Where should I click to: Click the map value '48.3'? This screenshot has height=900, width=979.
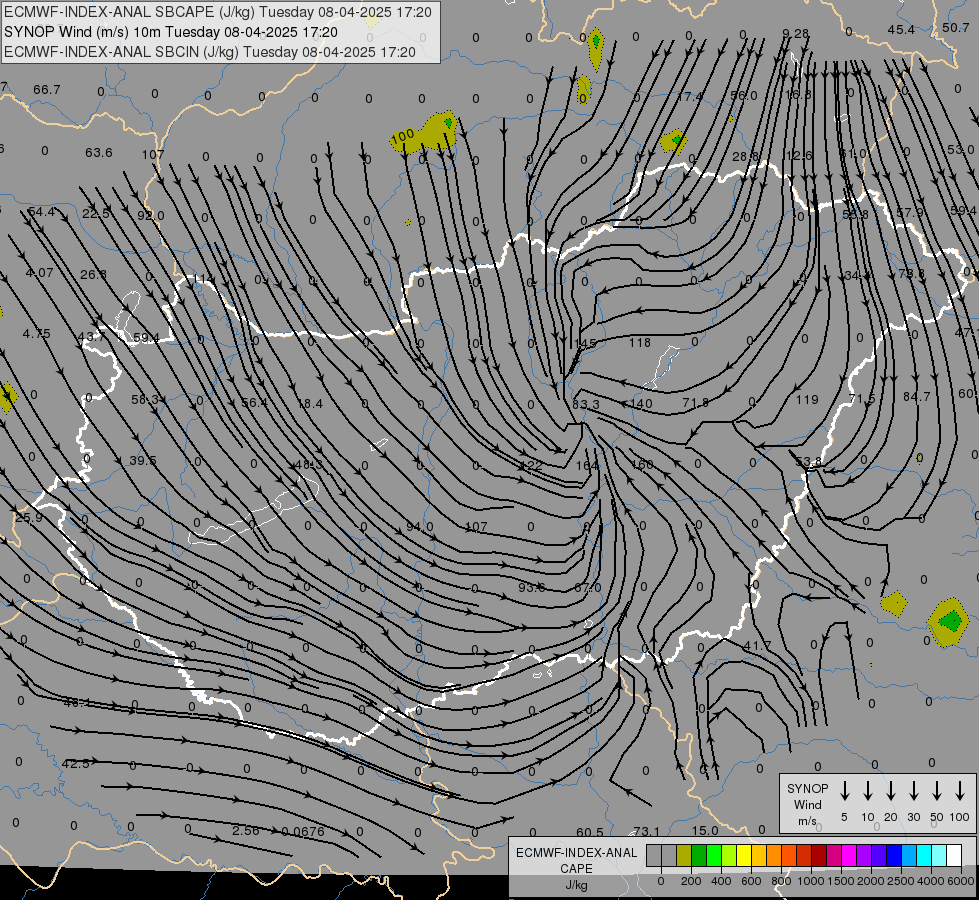(308, 465)
